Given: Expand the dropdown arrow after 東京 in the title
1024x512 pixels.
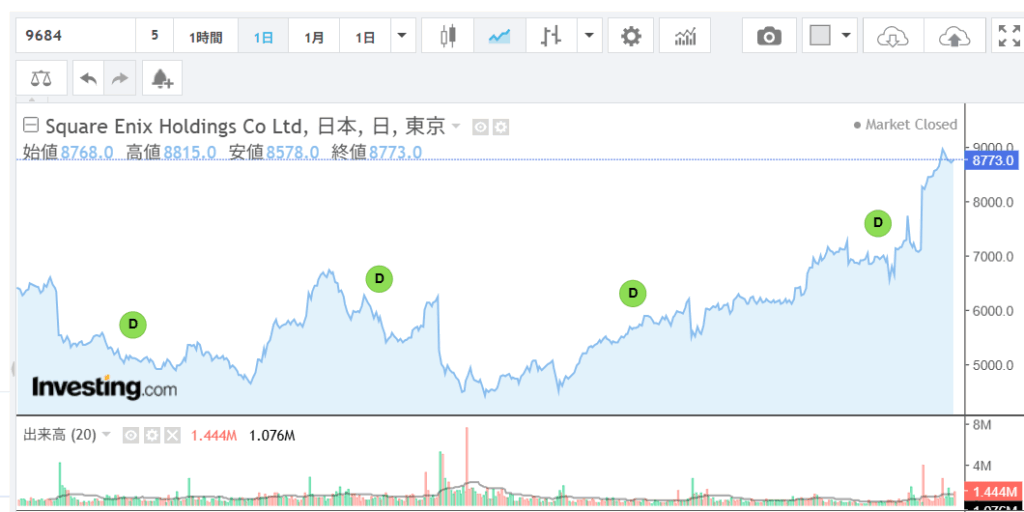Looking at the screenshot, I should pyautogui.click(x=456, y=125).
